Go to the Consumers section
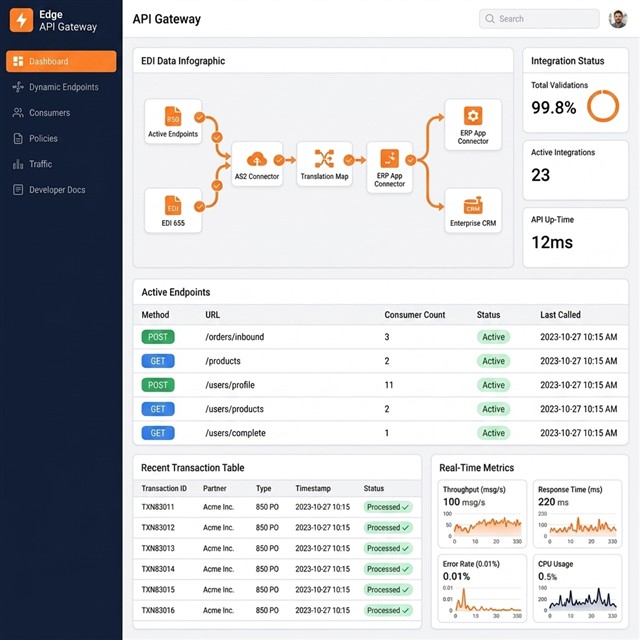Screen dimensions: 640x640 point(61,113)
